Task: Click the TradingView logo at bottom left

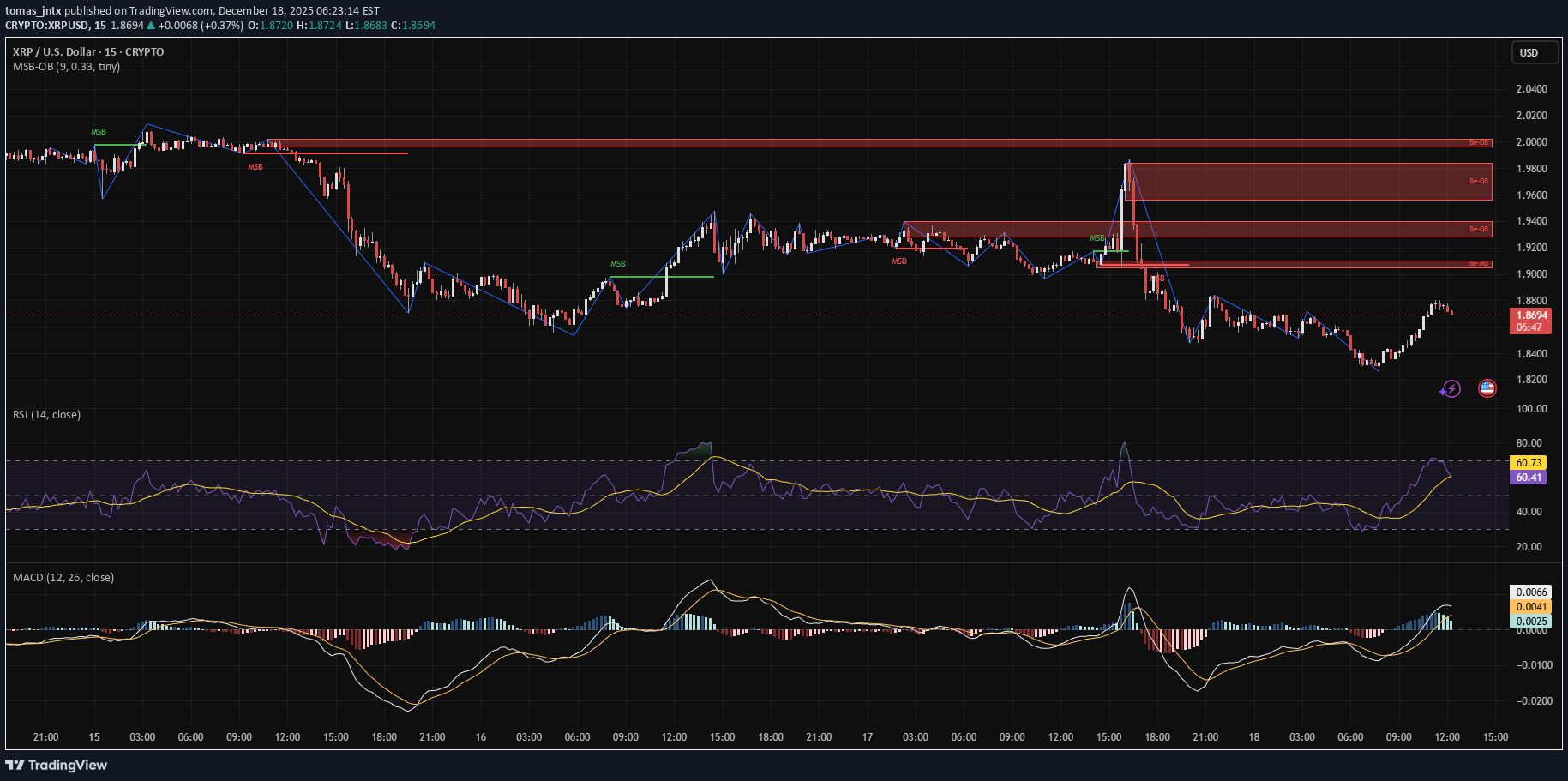Action: coord(57,764)
